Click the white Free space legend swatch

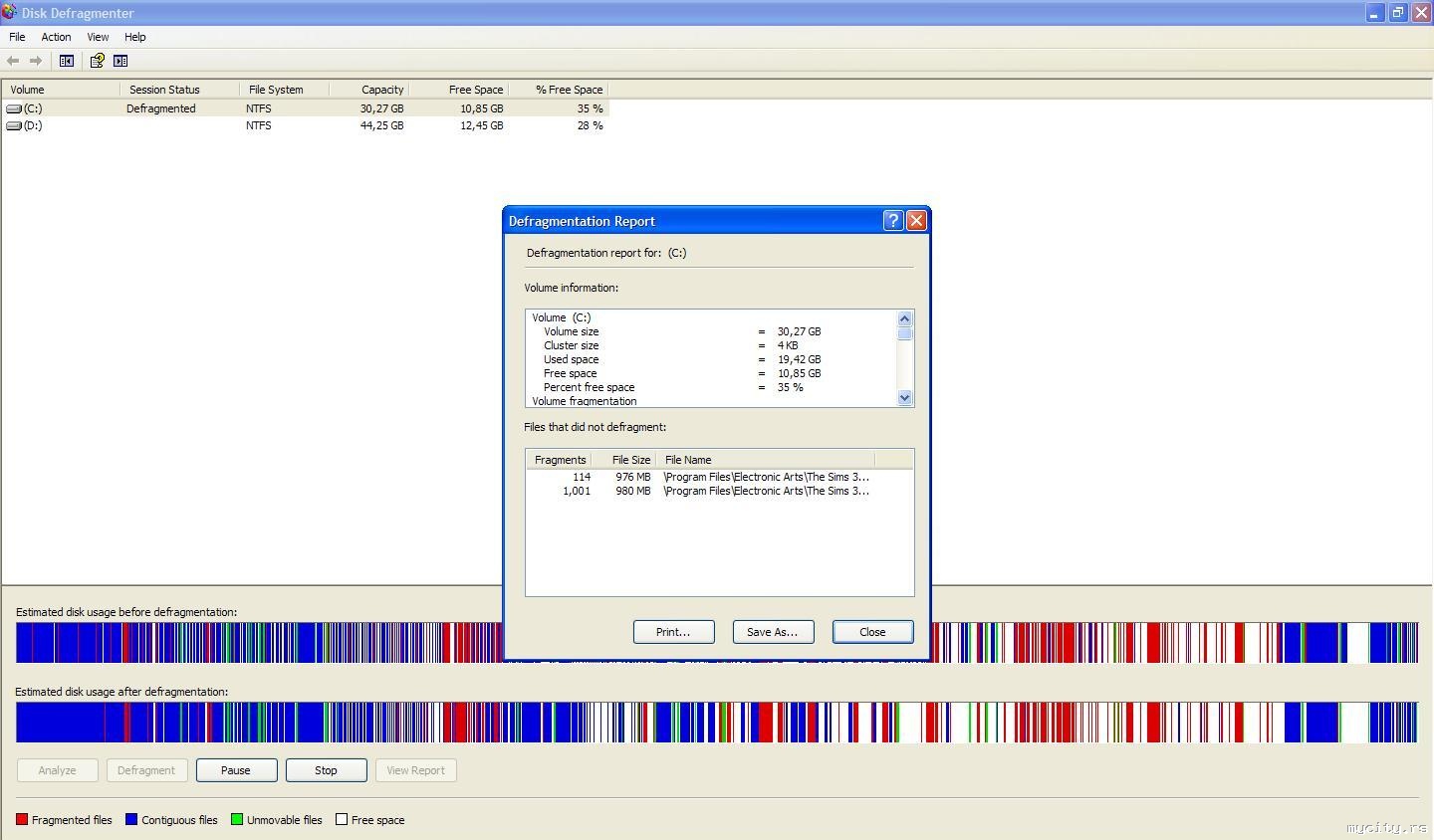point(342,820)
